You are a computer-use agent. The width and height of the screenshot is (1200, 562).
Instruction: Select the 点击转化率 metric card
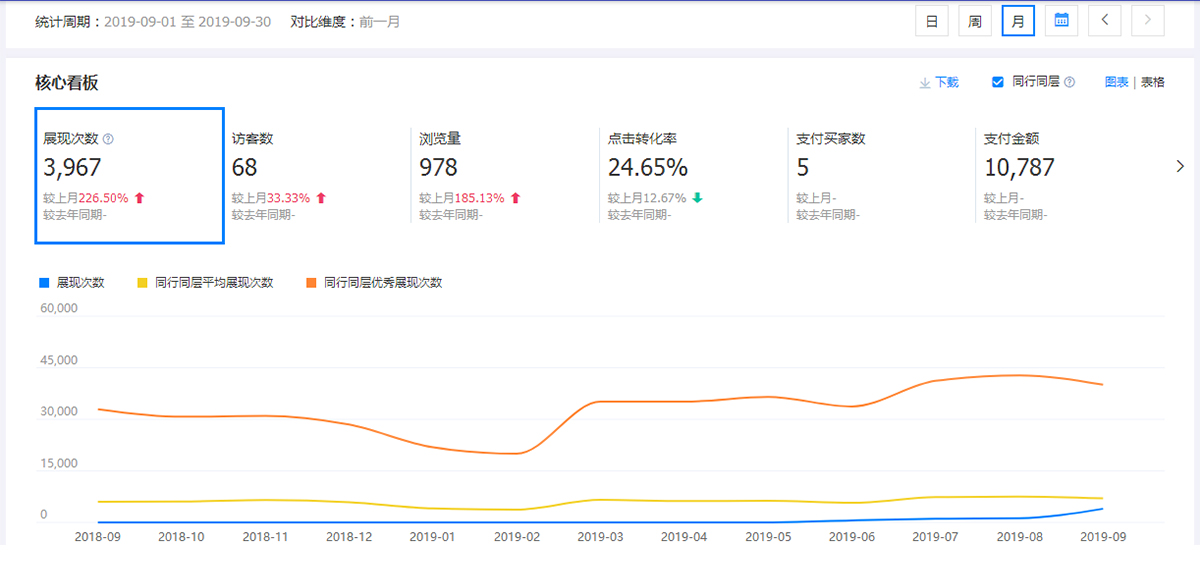693,175
